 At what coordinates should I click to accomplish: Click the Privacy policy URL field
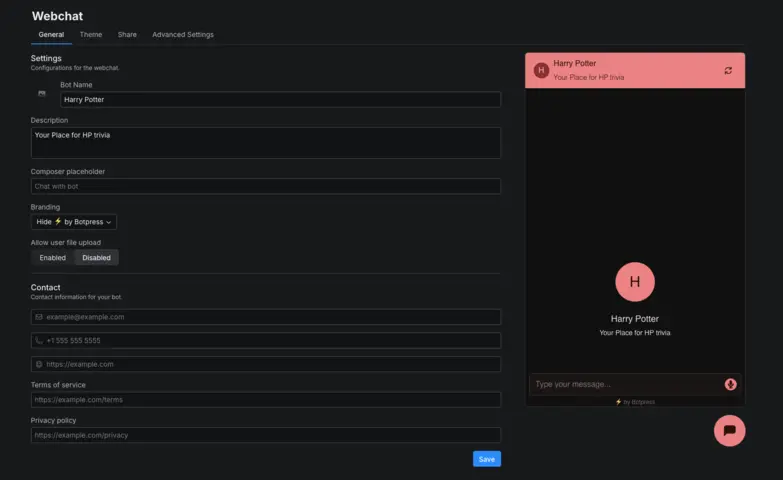(266, 435)
